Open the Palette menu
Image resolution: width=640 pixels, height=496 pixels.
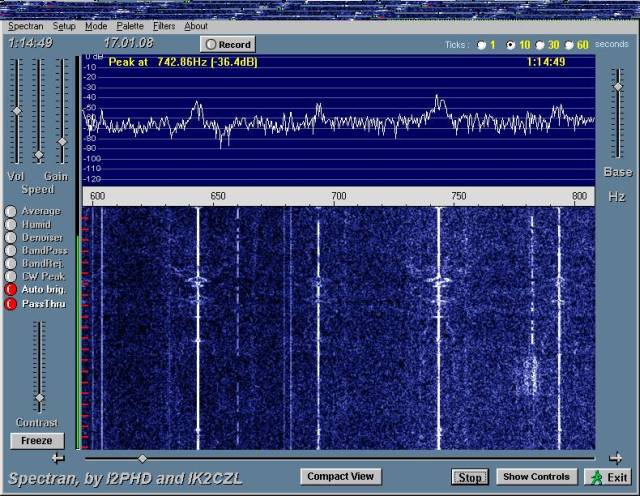[130, 26]
